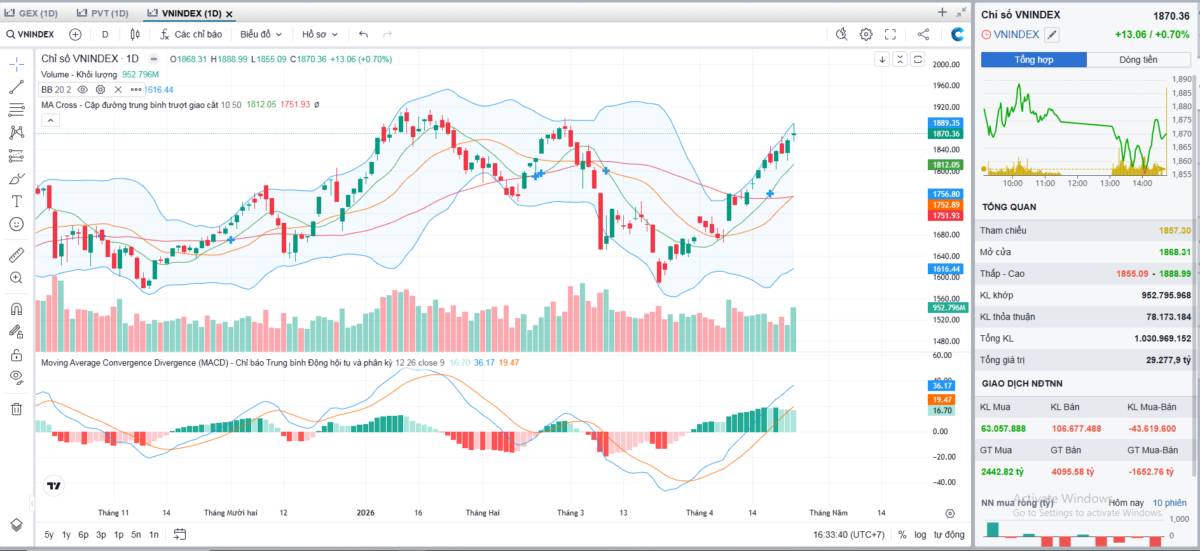Image resolution: width=1200 pixels, height=551 pixels.
Task: Open more options for BB indicator
Action: tap(135, 89)
